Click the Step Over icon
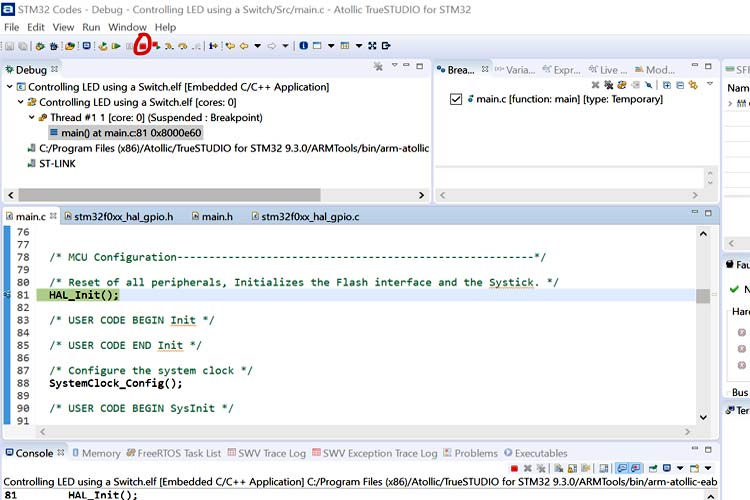Viewport: 750px width, 500px height. [182, 46]
